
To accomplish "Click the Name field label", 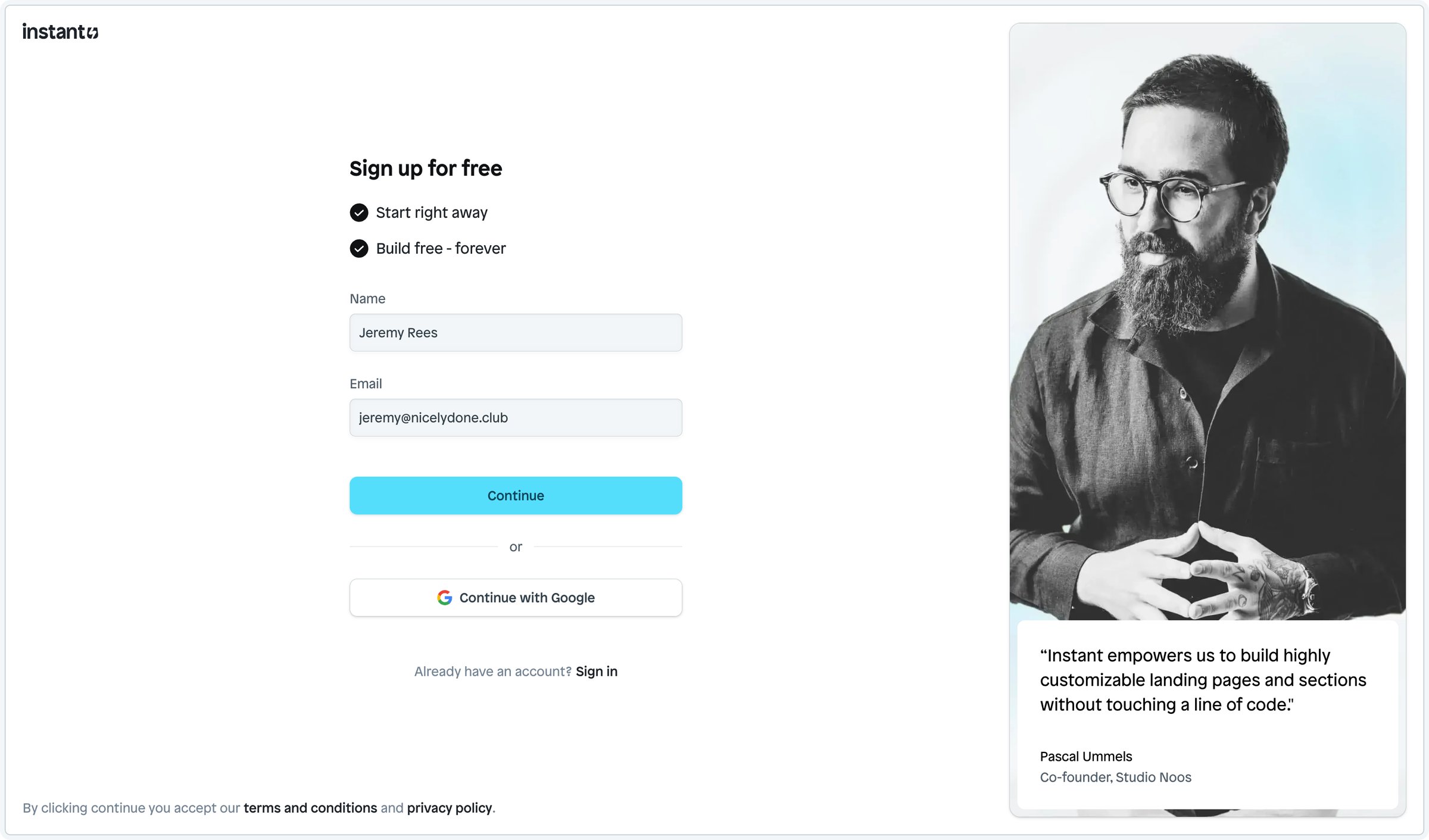I will [367, 299].
